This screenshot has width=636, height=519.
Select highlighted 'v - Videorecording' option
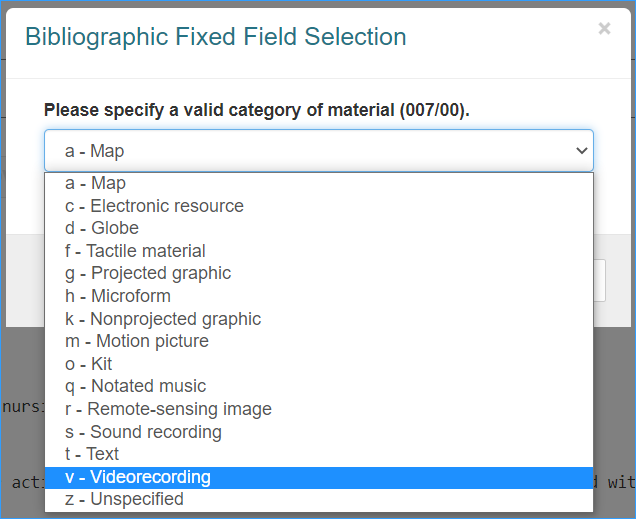click(319, 477)
